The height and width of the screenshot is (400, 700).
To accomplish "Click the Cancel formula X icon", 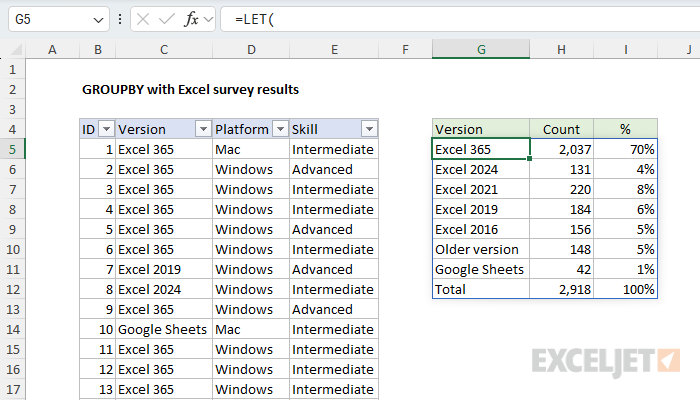I will pos(143,19).
